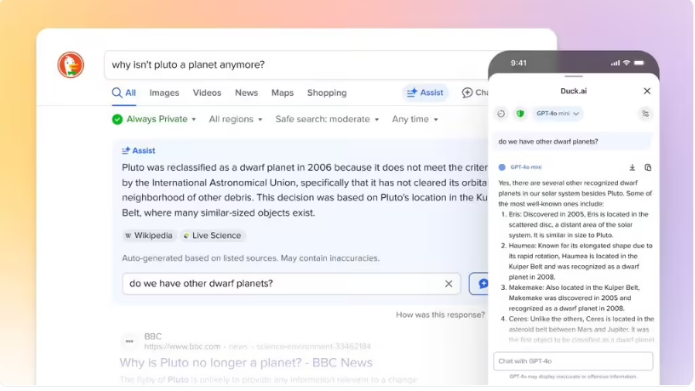
Task: Click the 'do we have other dwarf planets?' chat message
Action: [x=573, y=142]
